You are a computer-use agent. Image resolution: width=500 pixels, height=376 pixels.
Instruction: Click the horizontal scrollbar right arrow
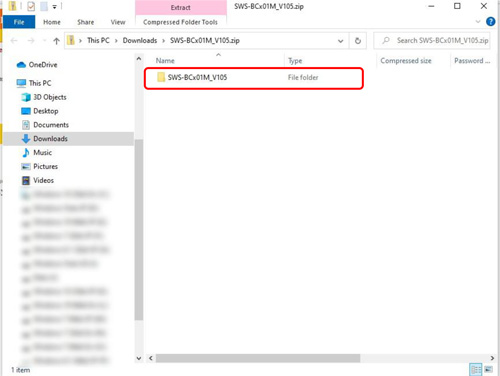click(492, 358)
